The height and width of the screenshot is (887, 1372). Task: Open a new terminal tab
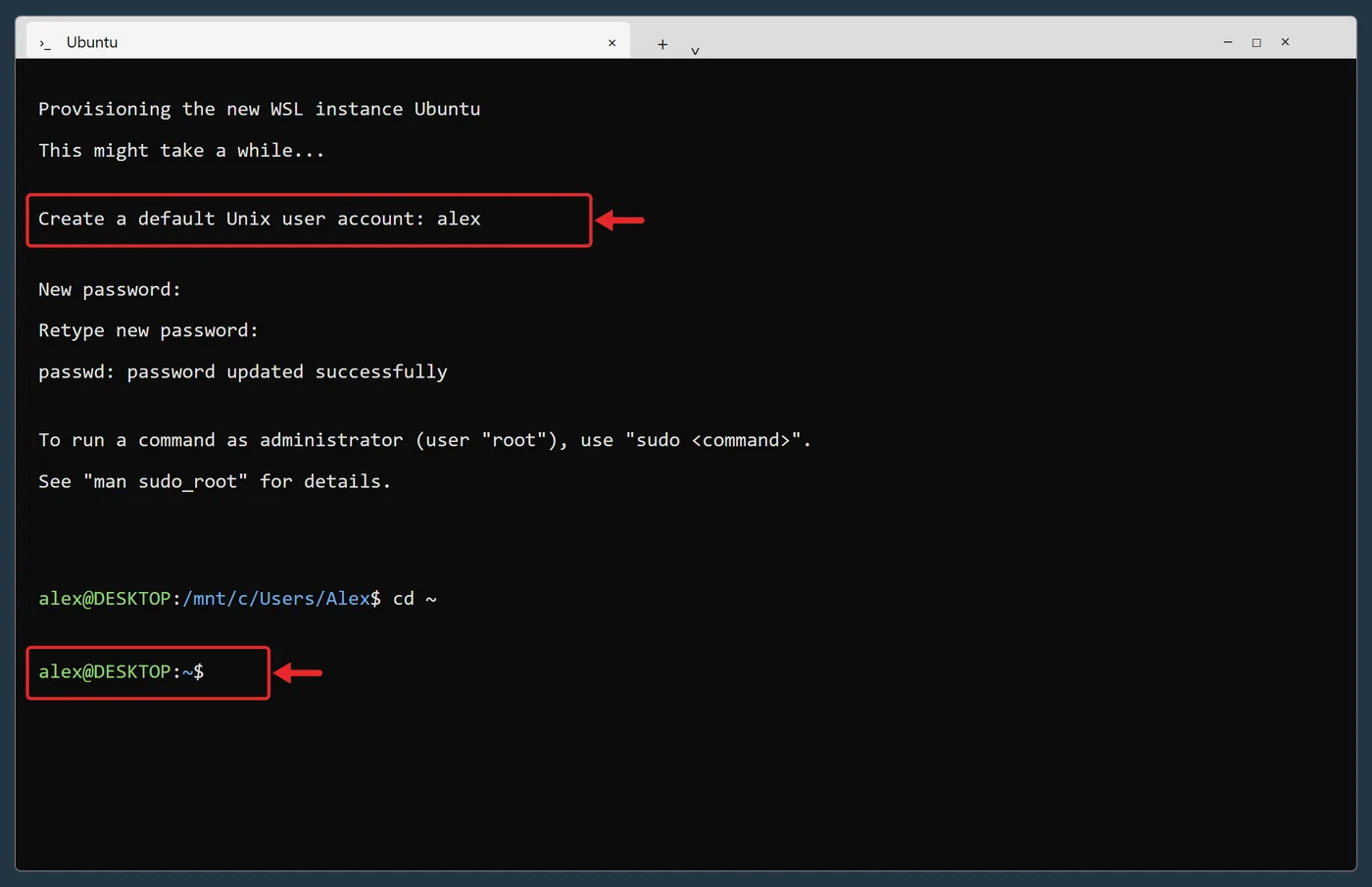[662, 44]
